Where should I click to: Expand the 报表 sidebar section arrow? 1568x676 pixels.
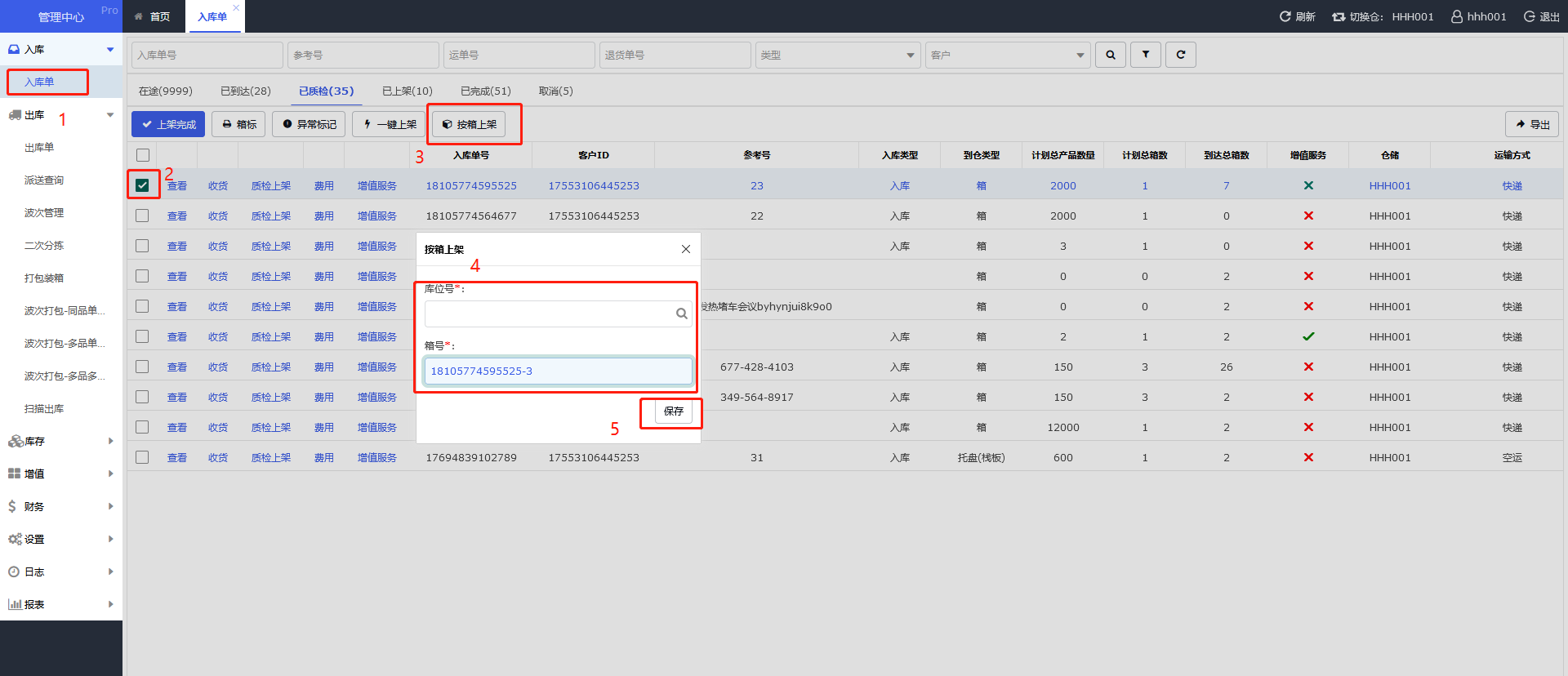[111, 604]
